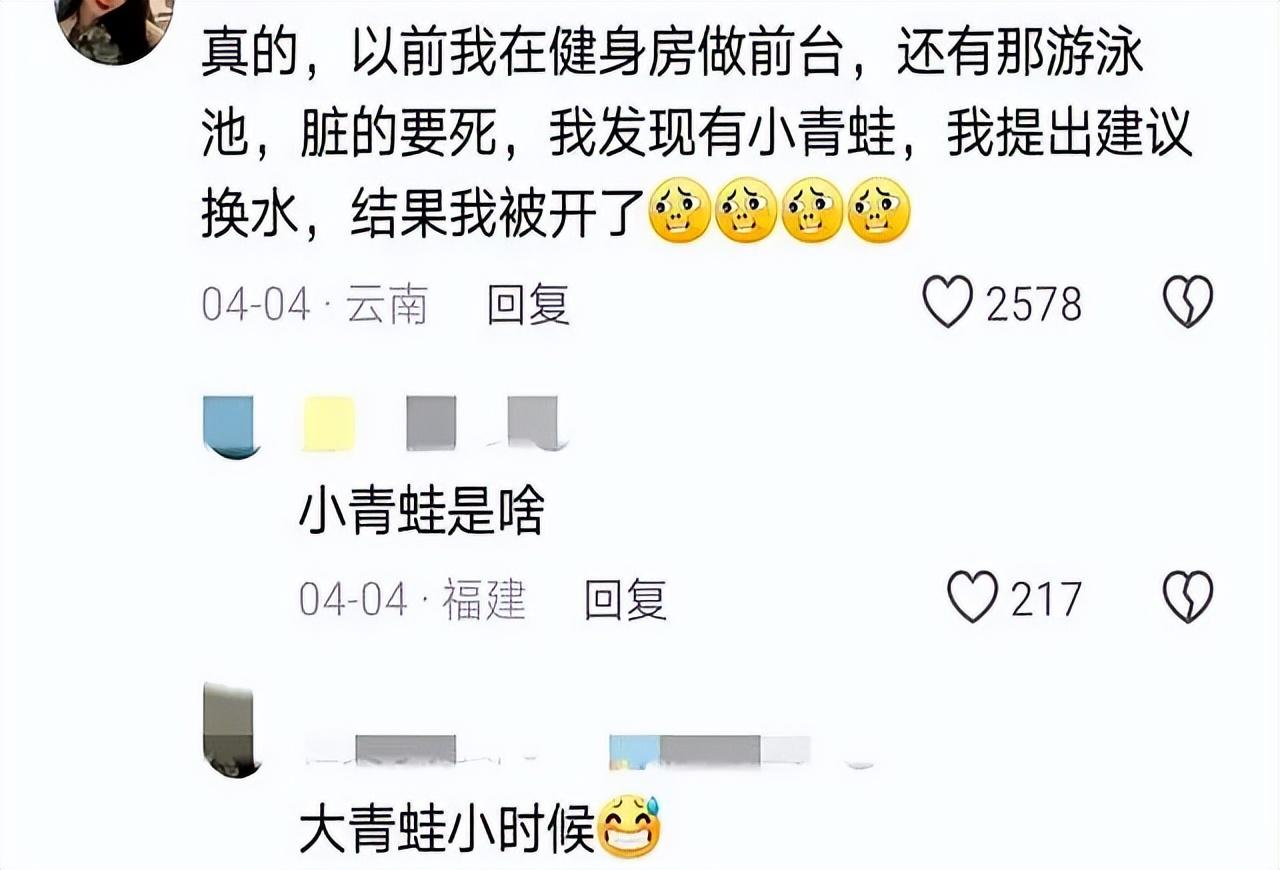
Task: Reply to the 云南 comment via 回复
Action: tap(528, 304)
